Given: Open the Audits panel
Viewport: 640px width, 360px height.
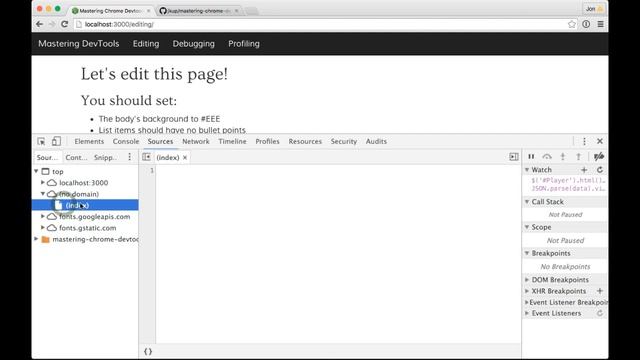Looking at the screenshot, I should tap(376, 141).
